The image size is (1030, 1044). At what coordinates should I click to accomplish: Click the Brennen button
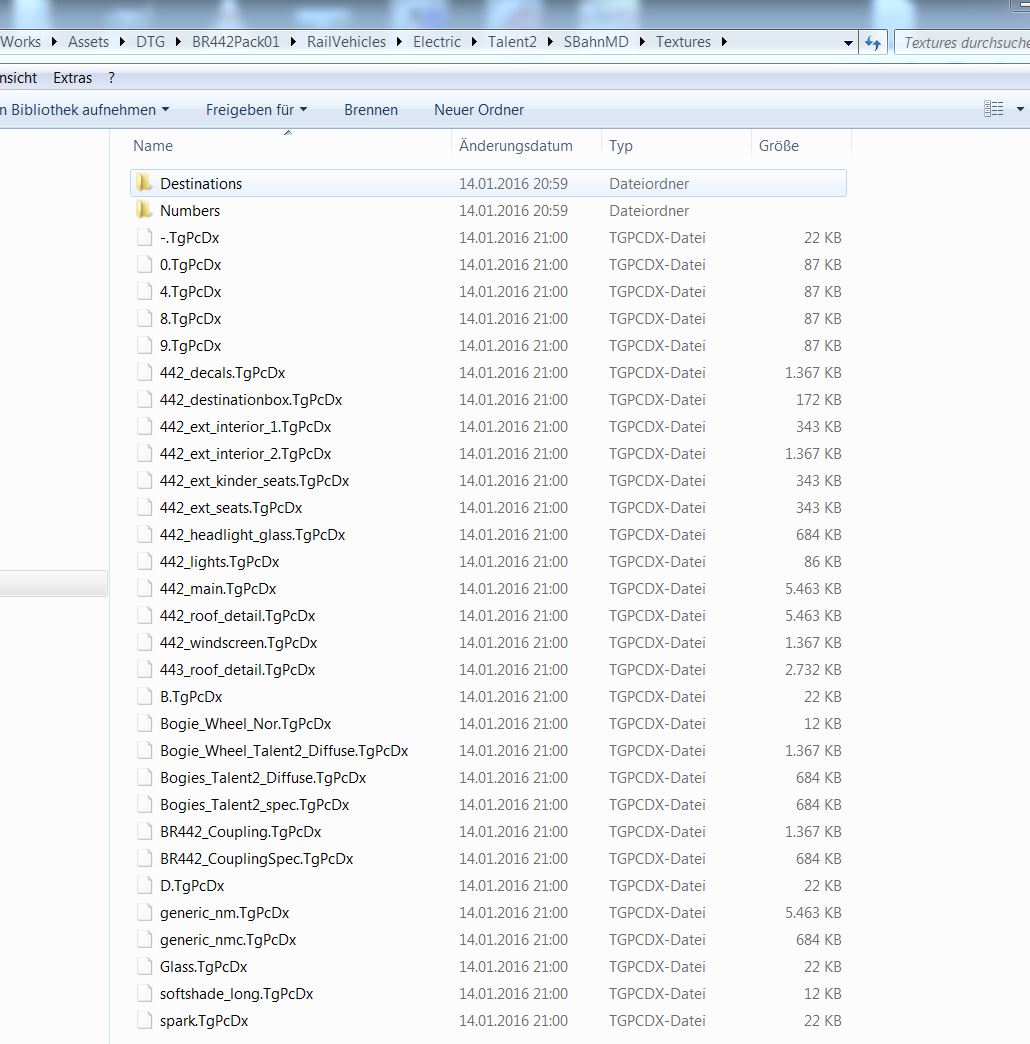371,109
